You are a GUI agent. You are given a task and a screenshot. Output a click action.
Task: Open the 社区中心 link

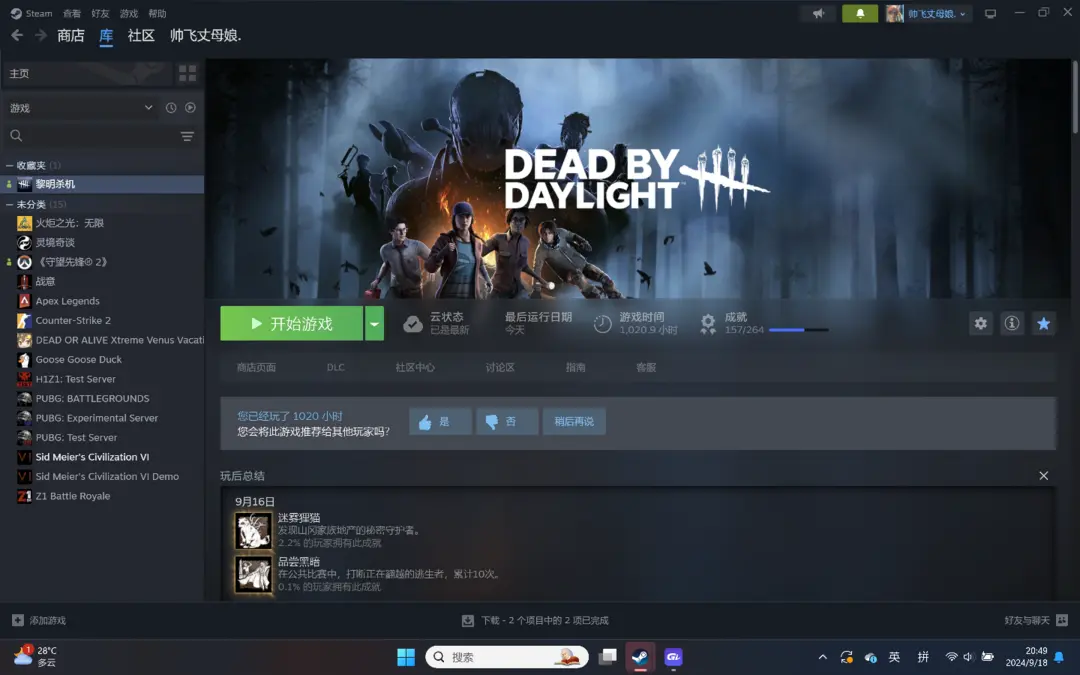(415, 367)
